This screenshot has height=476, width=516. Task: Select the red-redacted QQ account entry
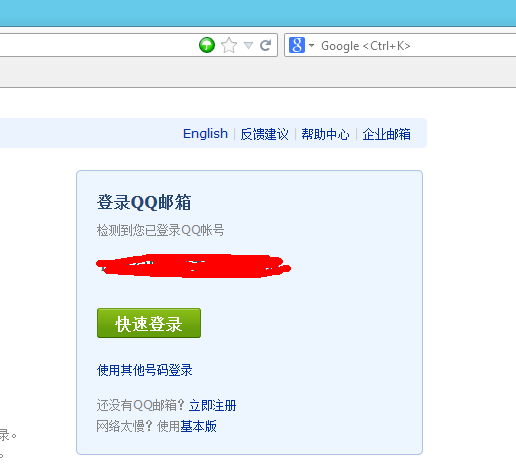(193, 266)
